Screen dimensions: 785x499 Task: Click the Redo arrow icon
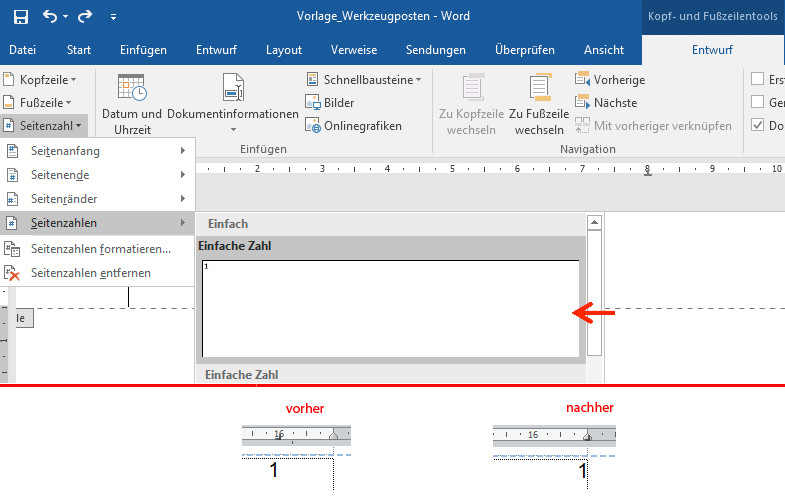(x=84, y=16)
